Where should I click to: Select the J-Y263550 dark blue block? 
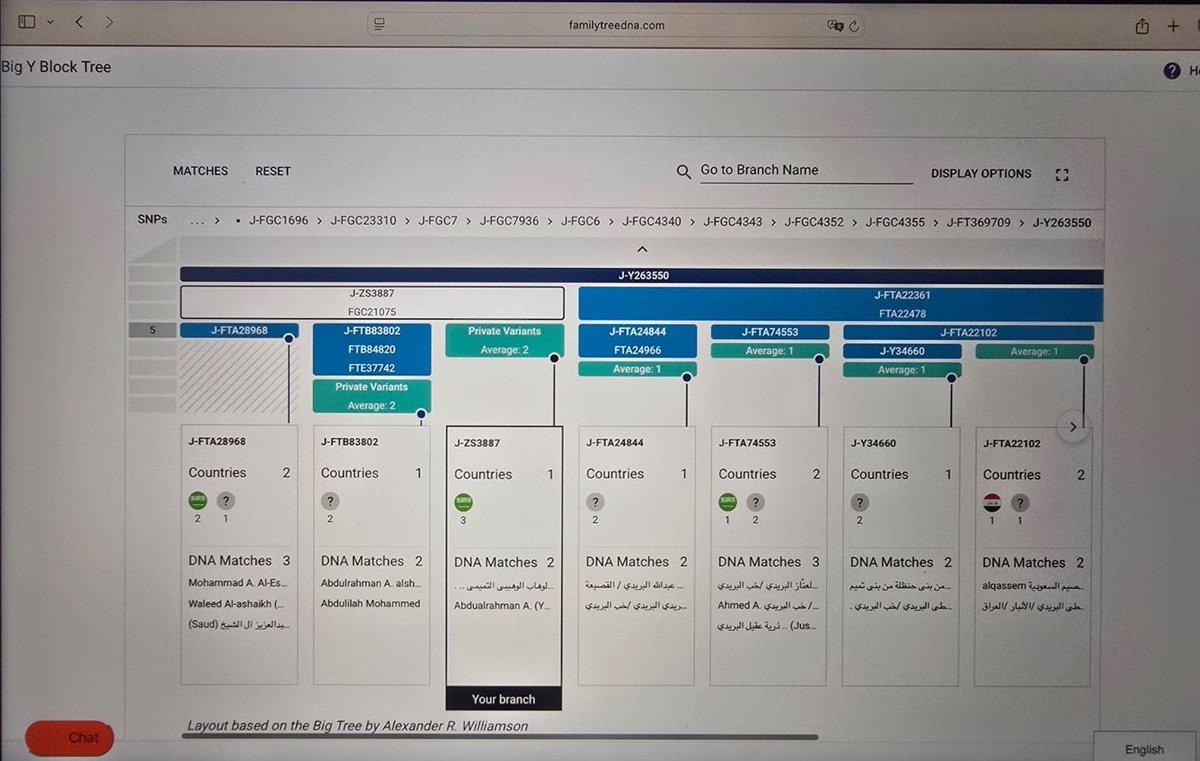point(642,276)
